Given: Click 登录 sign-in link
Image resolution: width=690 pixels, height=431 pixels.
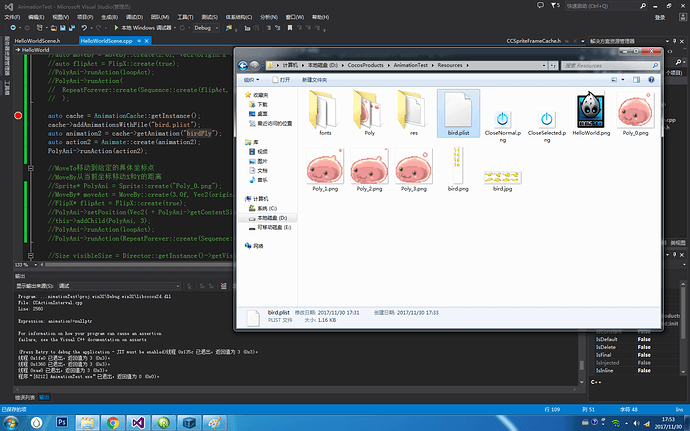Looking at the screenshot, I should (660, 17).
